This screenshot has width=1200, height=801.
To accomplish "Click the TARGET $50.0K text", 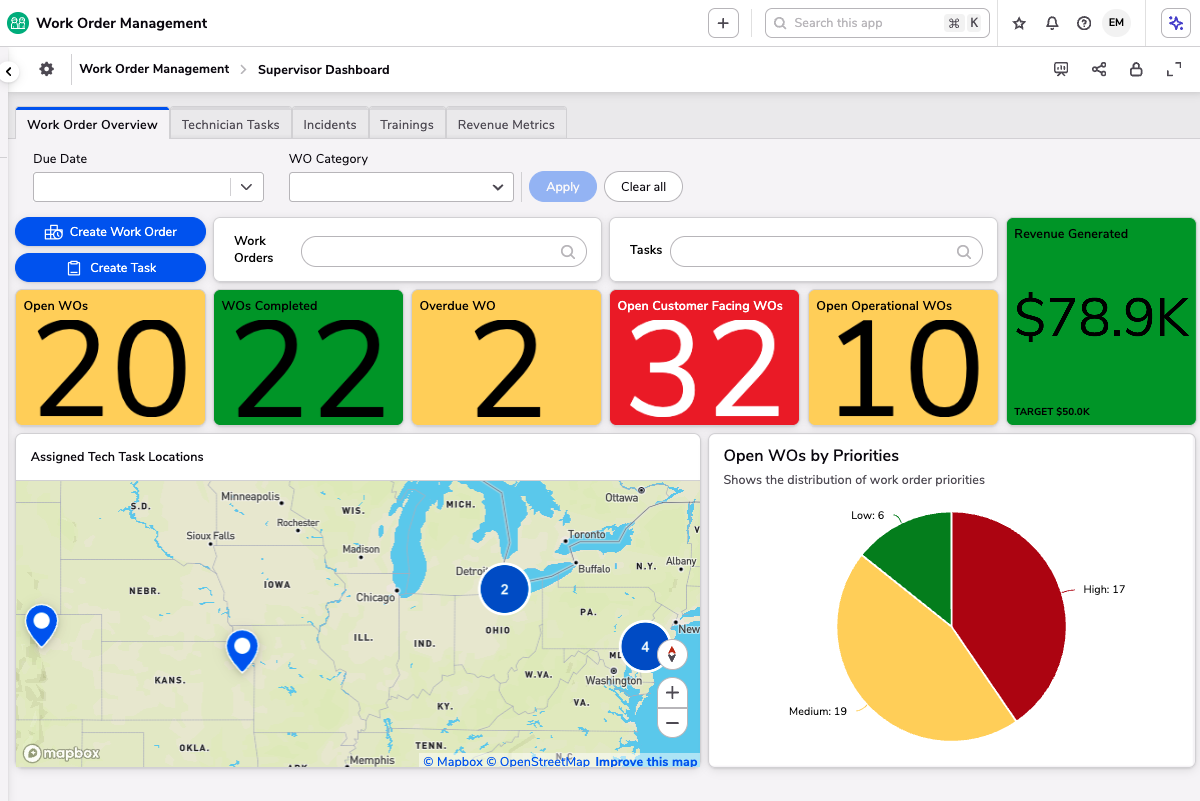I will tap(1051, 412).
